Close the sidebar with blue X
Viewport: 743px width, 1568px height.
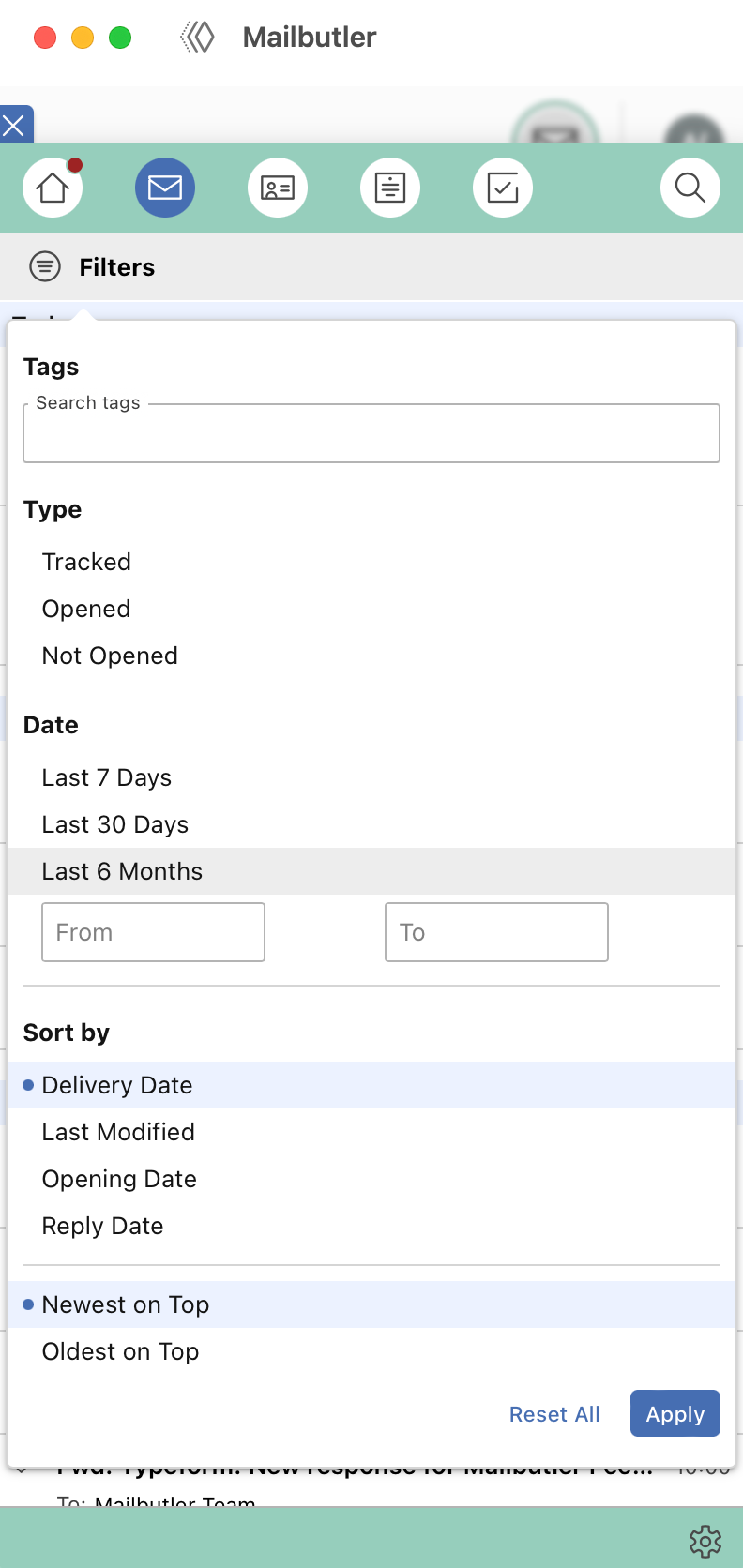point(15,124)
